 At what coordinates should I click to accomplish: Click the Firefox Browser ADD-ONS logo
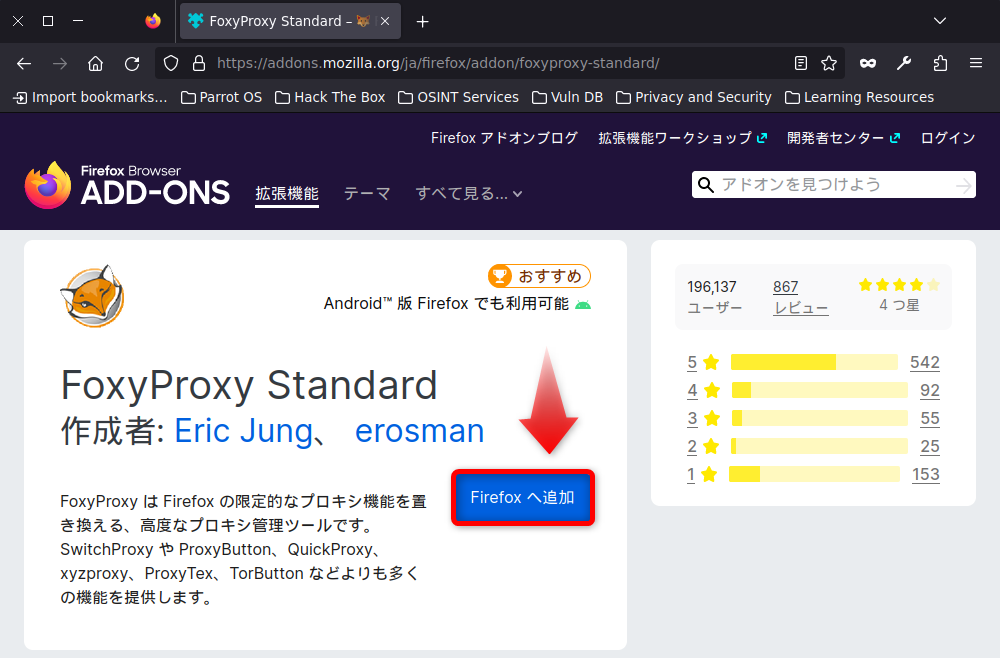[x=127, y=185]
